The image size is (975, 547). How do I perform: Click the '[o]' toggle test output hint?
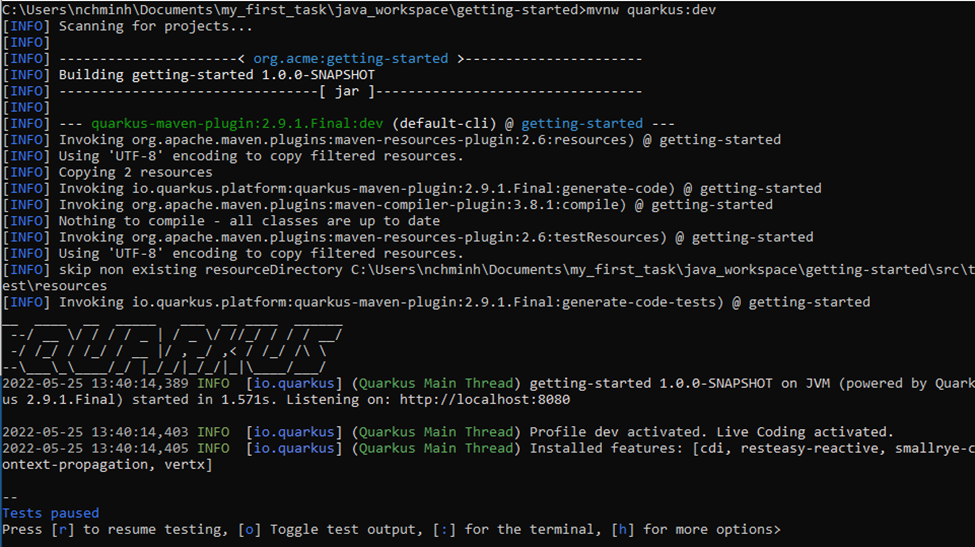(249, 530)
